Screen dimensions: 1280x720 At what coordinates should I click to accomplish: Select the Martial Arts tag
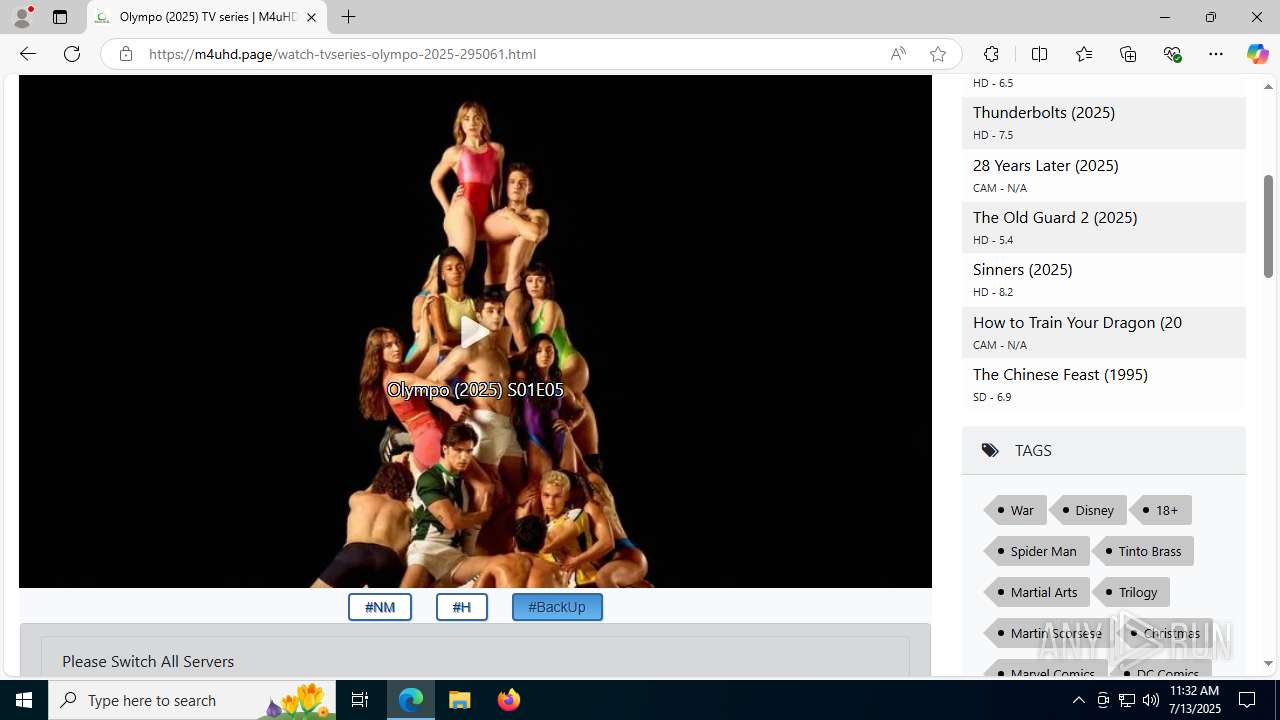pos(1037,592)
